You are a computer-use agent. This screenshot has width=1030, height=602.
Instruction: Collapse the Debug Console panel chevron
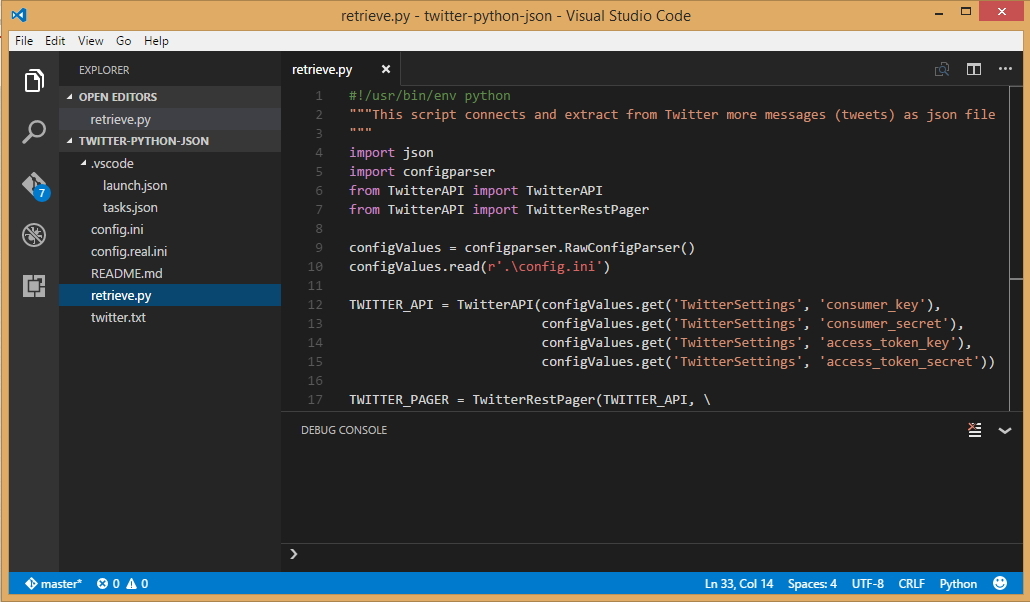pyautogui.click(x=1005, y=430)
